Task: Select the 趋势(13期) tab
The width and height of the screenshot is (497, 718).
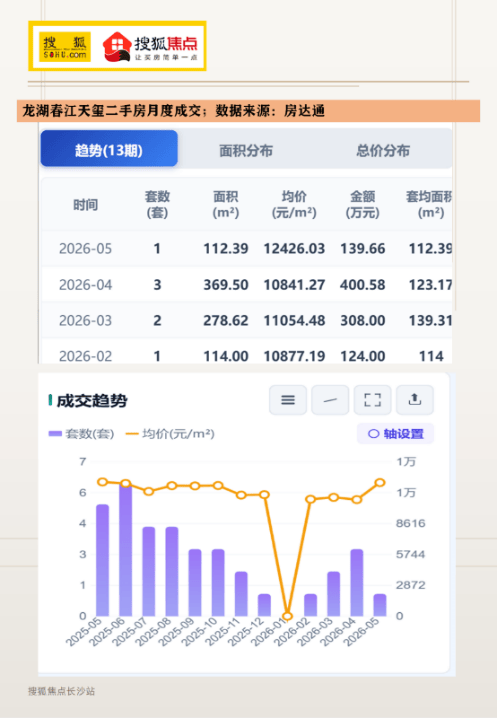Action: (x=109, y=149)
